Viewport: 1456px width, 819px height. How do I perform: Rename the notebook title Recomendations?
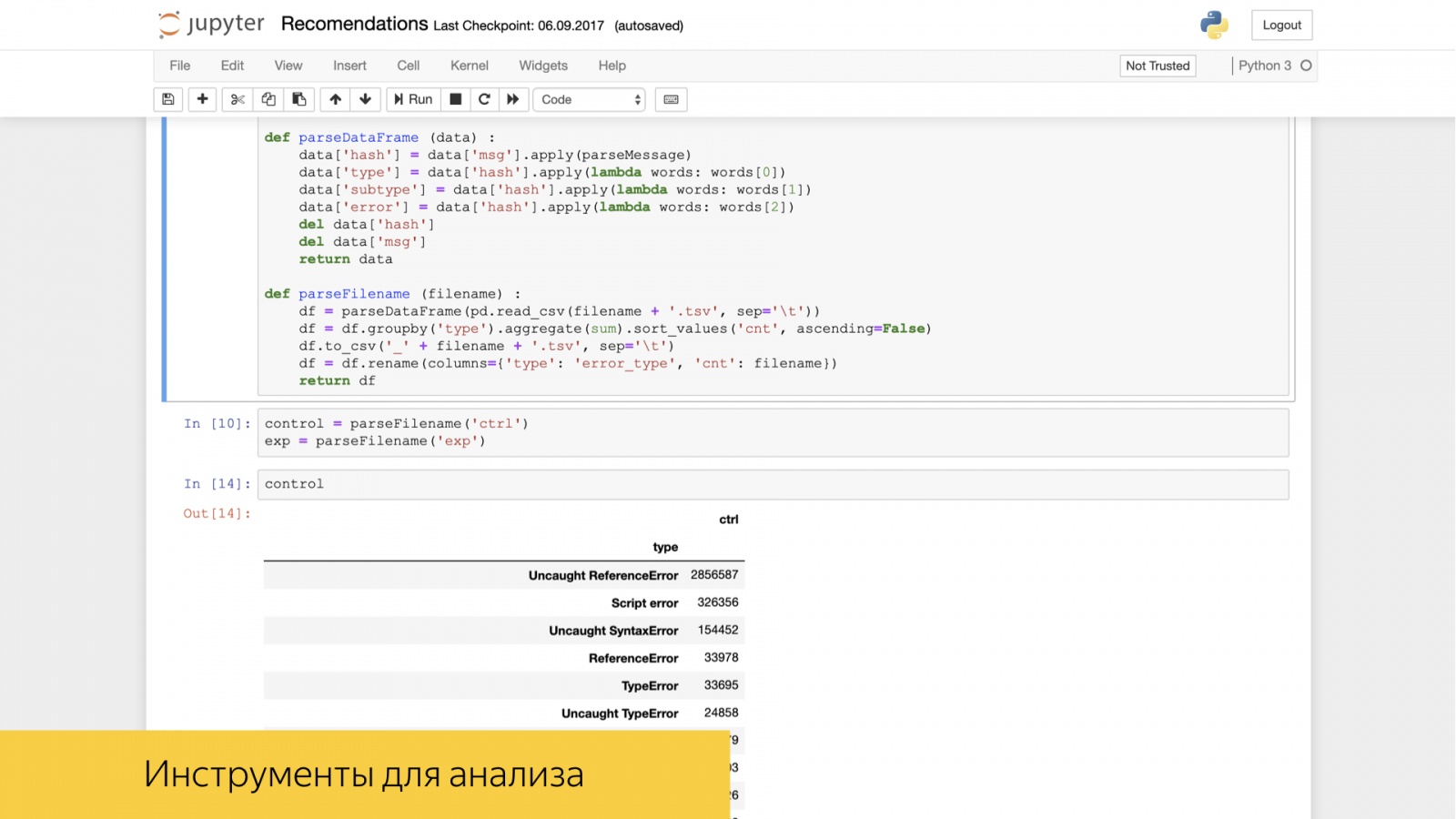pos(354,24)
